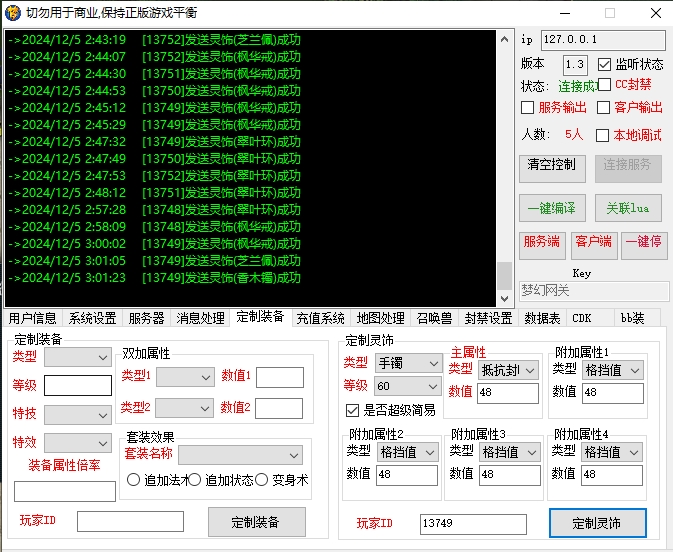Switch to the 充值系统 tab
Viewport: 673px width, 552px height.
pos(321,318)
